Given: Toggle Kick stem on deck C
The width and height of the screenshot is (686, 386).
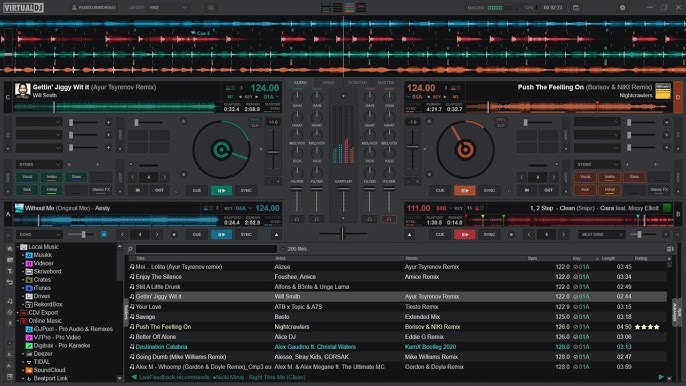Looking at the screenshot, I should 27,190.
